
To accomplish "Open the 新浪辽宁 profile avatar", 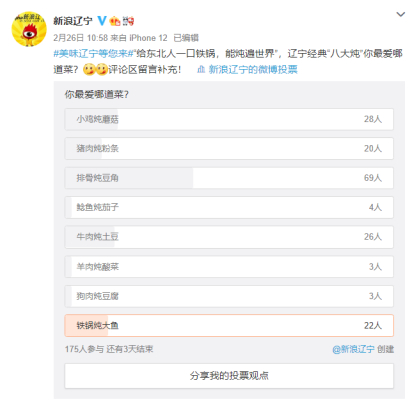I will pyautogui.click(x=29, y=29).
